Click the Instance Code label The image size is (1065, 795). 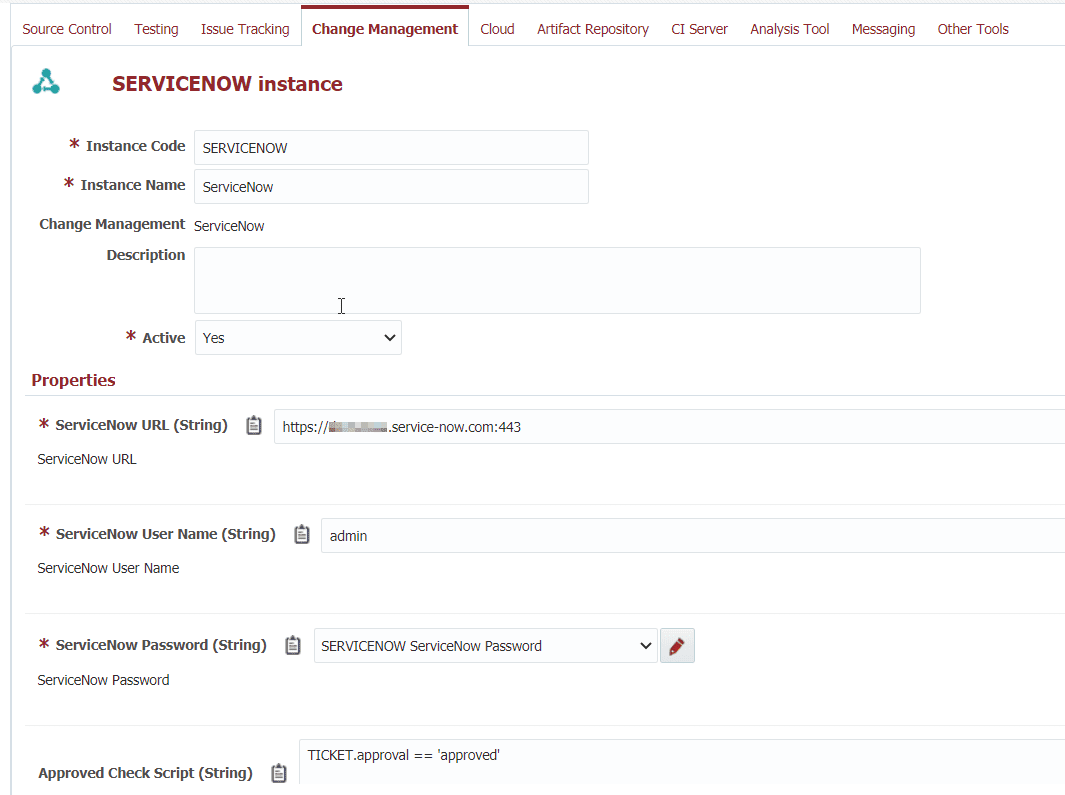[135, 146]
